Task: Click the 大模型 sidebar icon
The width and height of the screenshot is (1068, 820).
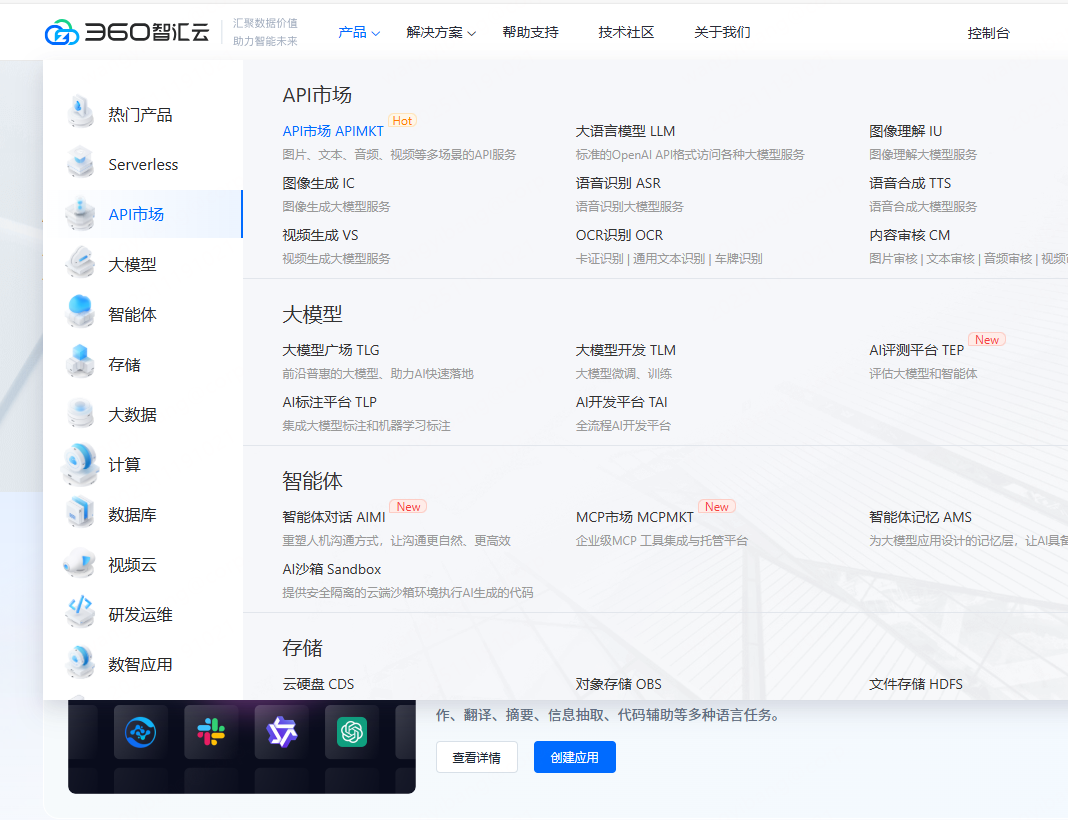Action: (80, 263)
